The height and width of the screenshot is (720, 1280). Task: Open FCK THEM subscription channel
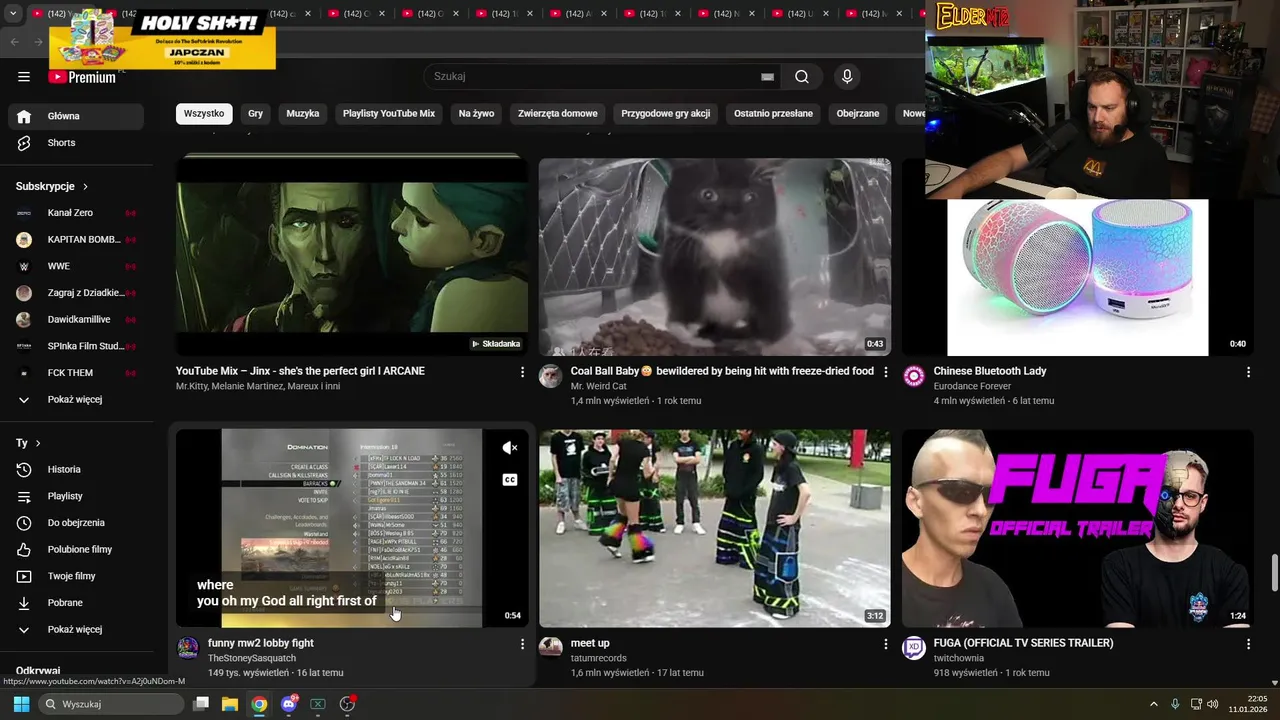coord(76,373)
